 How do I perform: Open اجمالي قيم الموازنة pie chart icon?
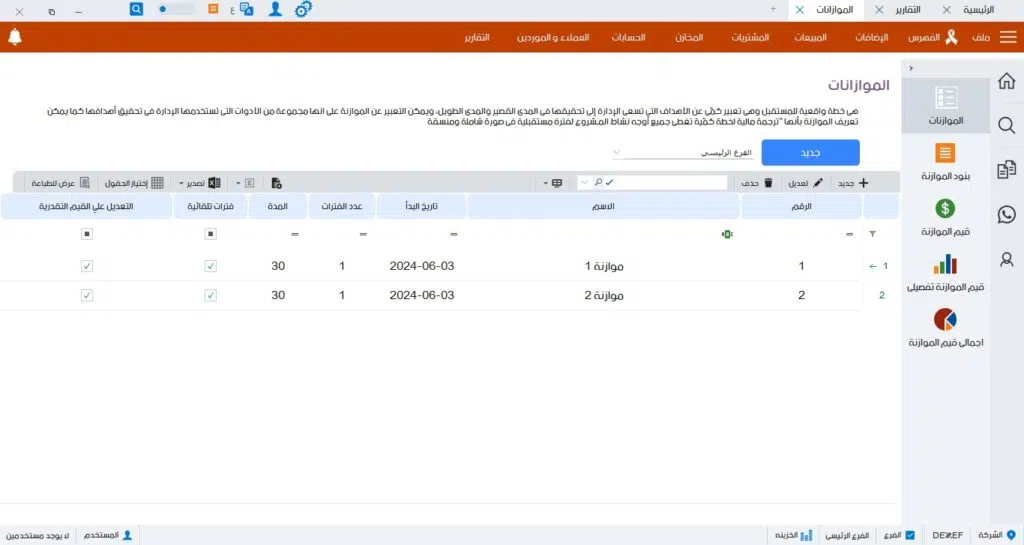pos(945,320)
